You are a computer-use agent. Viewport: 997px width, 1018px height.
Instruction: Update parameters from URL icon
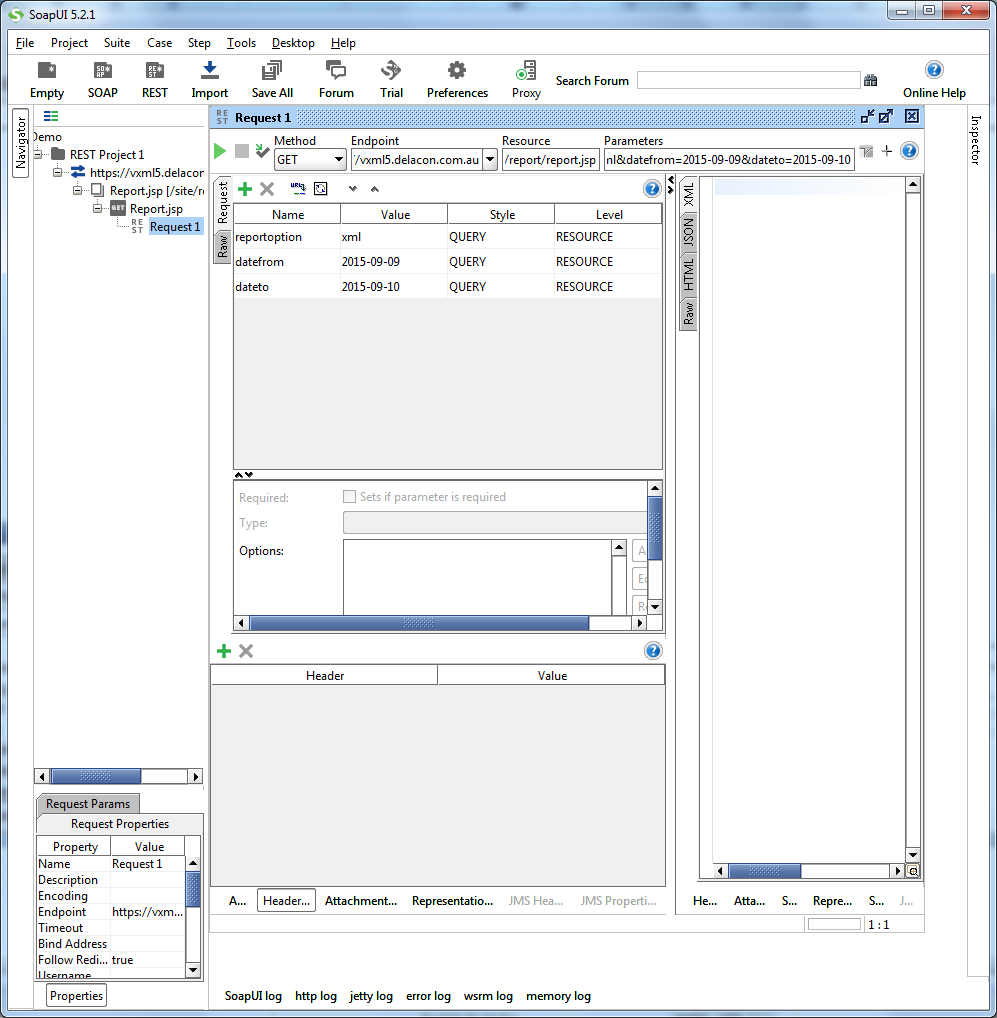298,189
